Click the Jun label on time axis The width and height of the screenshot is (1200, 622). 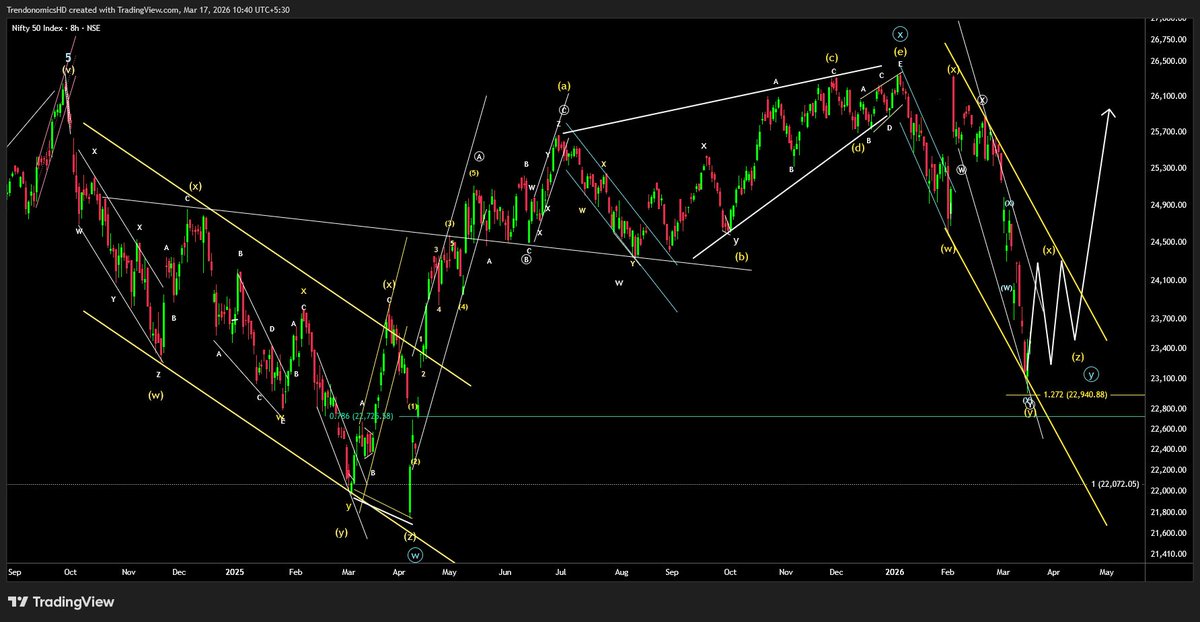(x=504, y=573)
